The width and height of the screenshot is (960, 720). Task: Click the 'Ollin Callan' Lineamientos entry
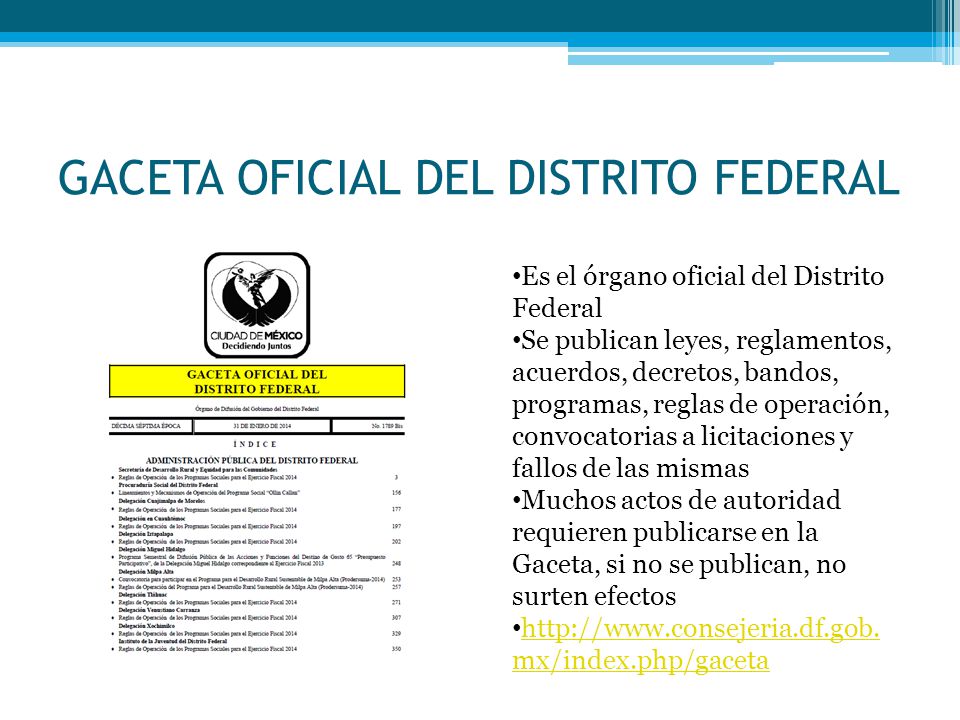point(209,493)
